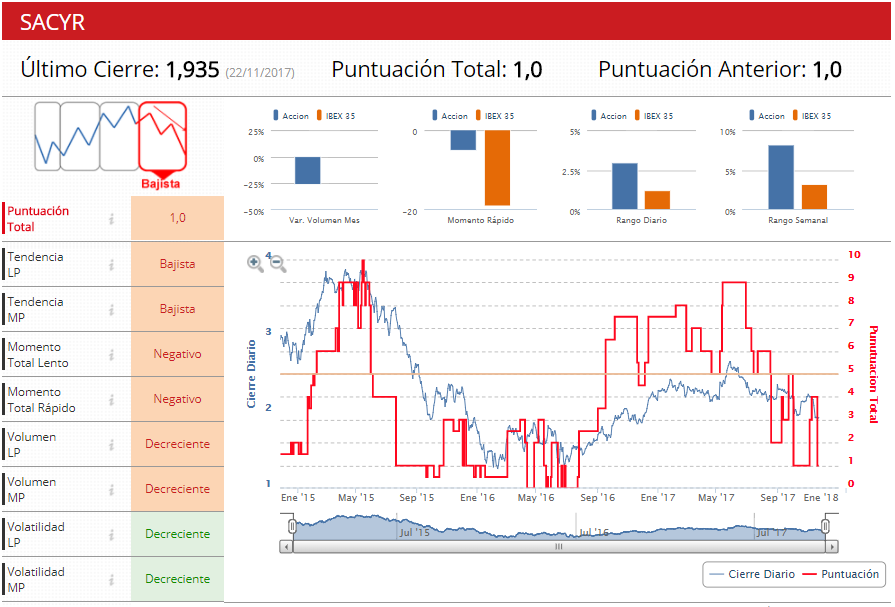This screenshot has height=607, width=895.
Task: Click the Puntuación Total: 1,0 header text
Action: coord(437,70)
